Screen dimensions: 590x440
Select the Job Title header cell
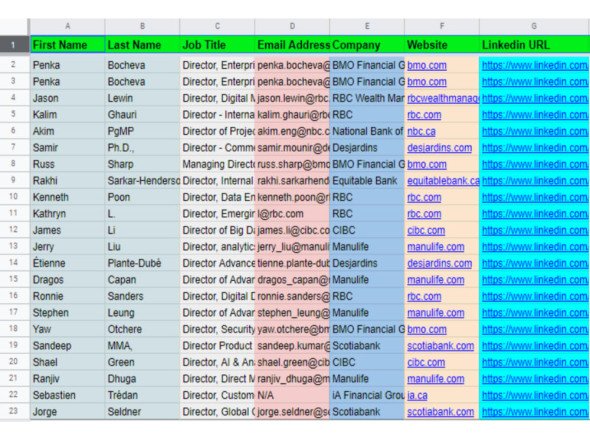pyautogui.click(x=217, y=45)
